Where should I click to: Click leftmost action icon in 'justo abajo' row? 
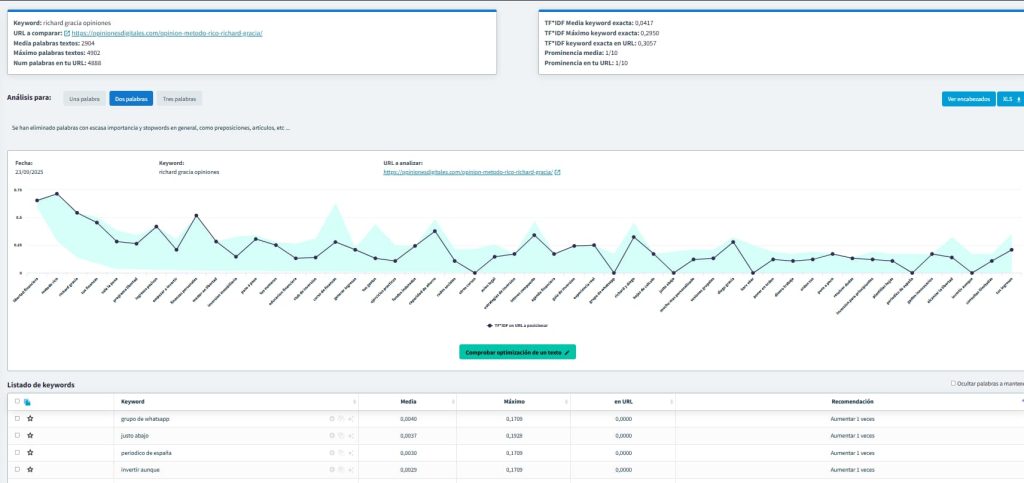(332, 435)
